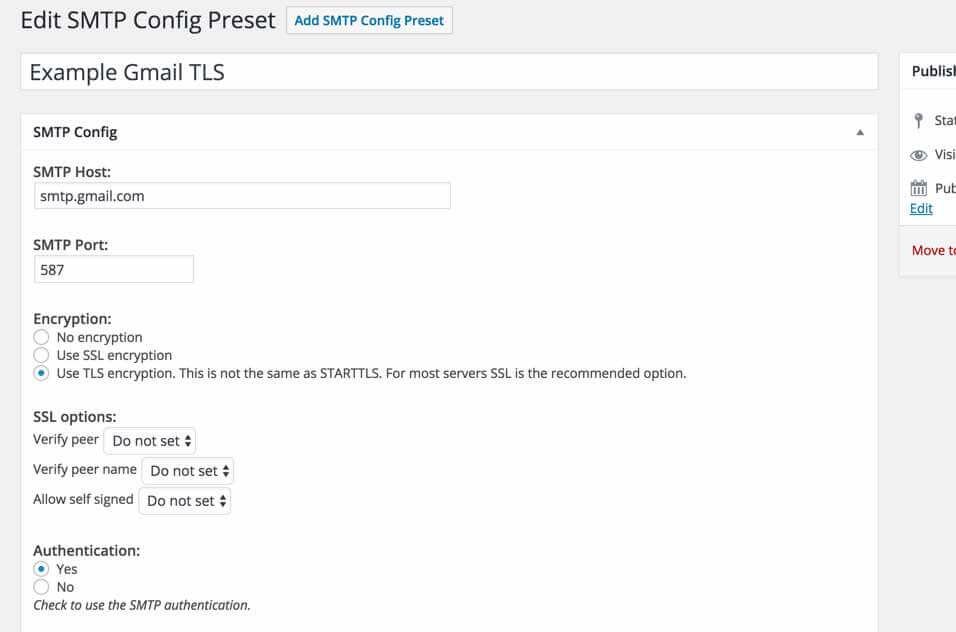Choose Use SSL encryption option

point(41,356)
